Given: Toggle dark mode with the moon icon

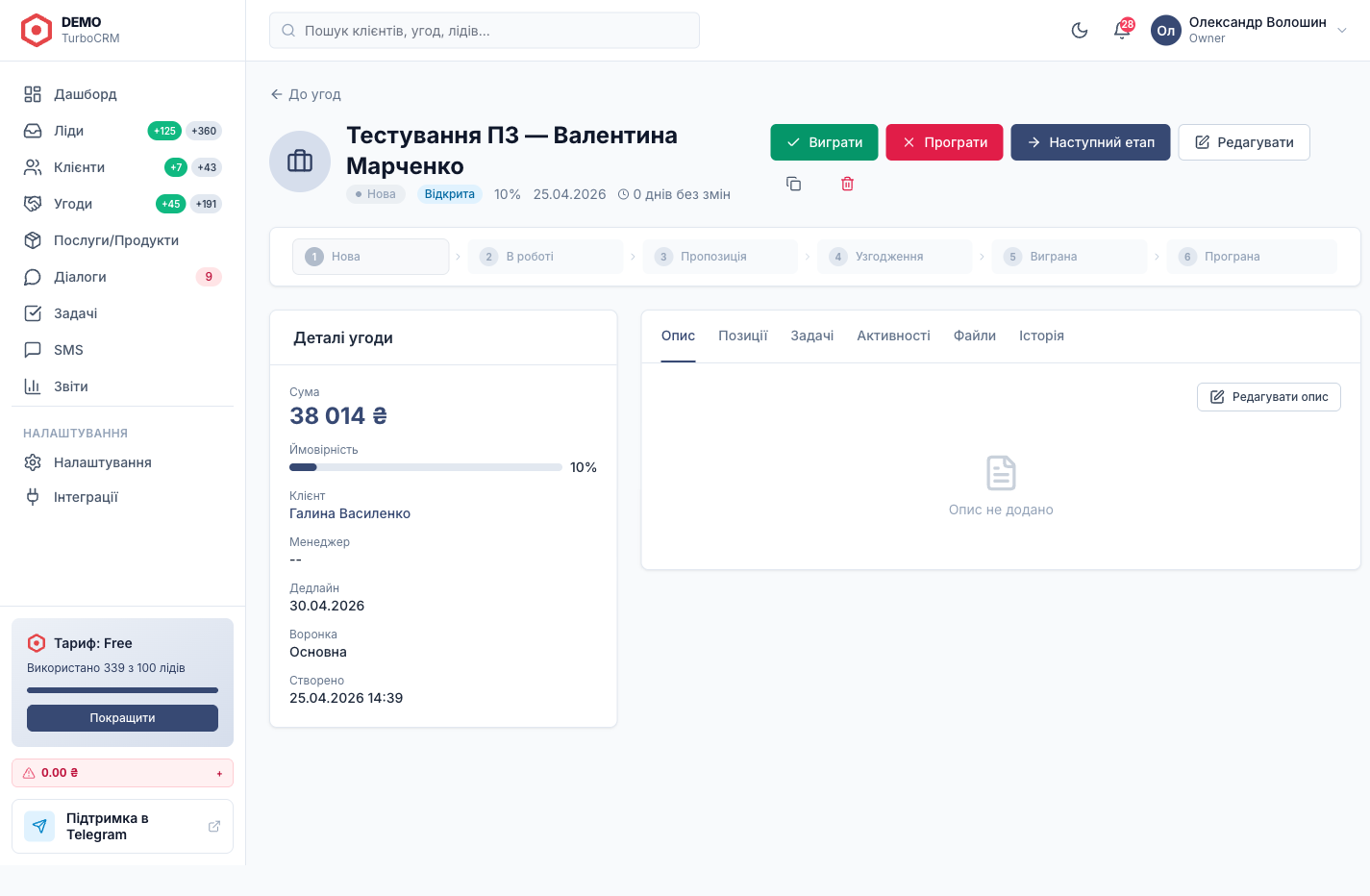Looking at the screenshot, I should click(1080, 31).
